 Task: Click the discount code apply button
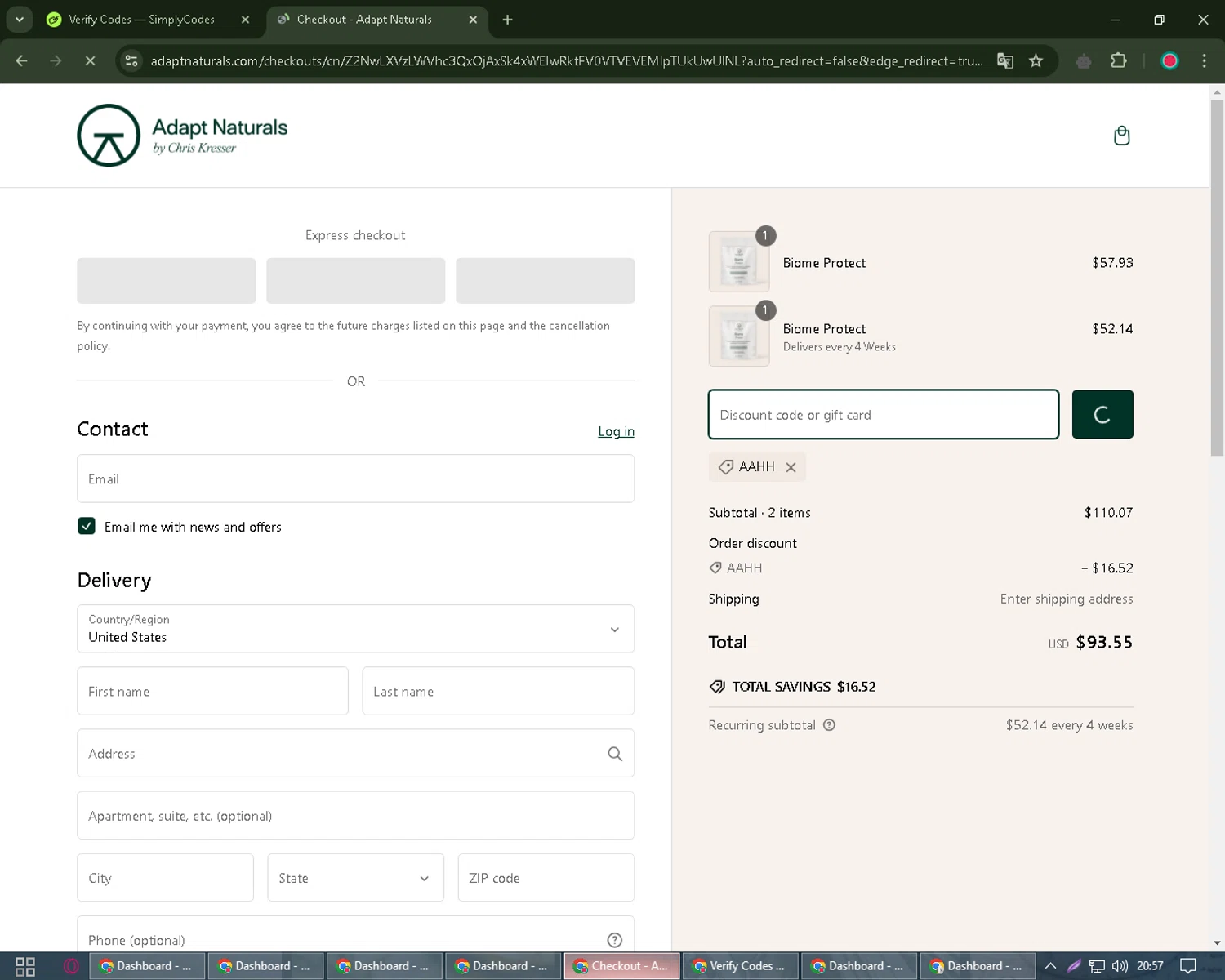point(1102,414)
